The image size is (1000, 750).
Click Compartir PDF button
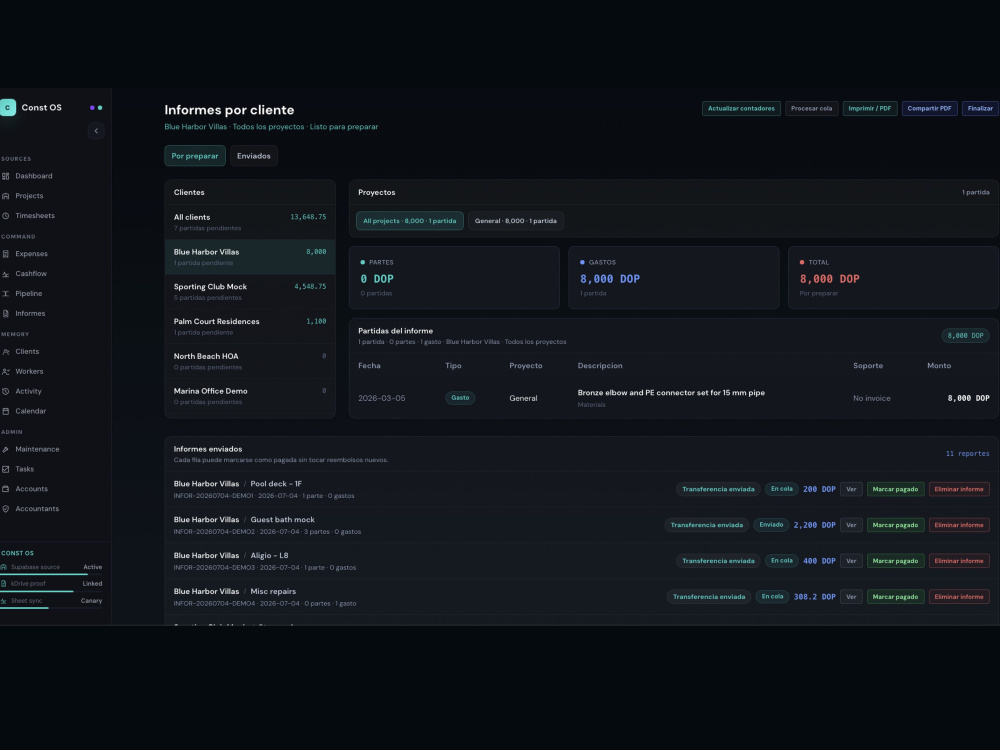point(929,108)
